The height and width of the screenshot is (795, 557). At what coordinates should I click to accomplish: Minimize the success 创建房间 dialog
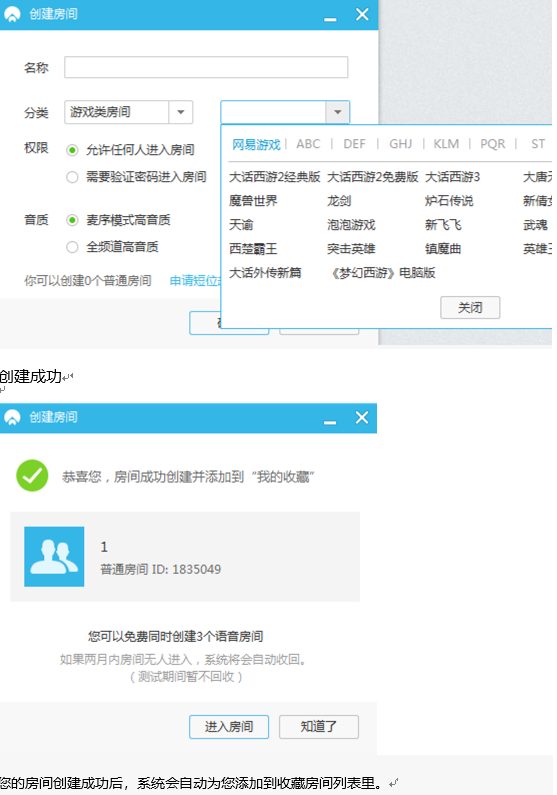(330, 420)
